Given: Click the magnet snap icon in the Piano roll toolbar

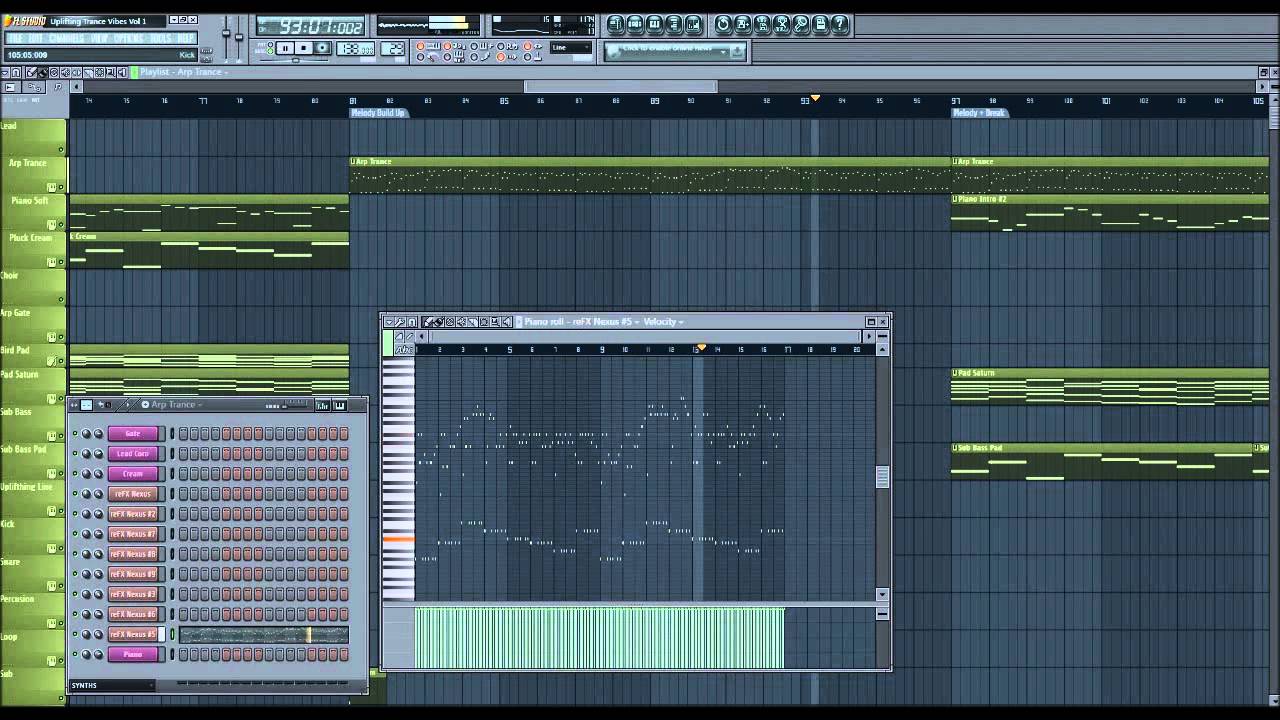Looking at the screenshot, I should tap(411, 322).
